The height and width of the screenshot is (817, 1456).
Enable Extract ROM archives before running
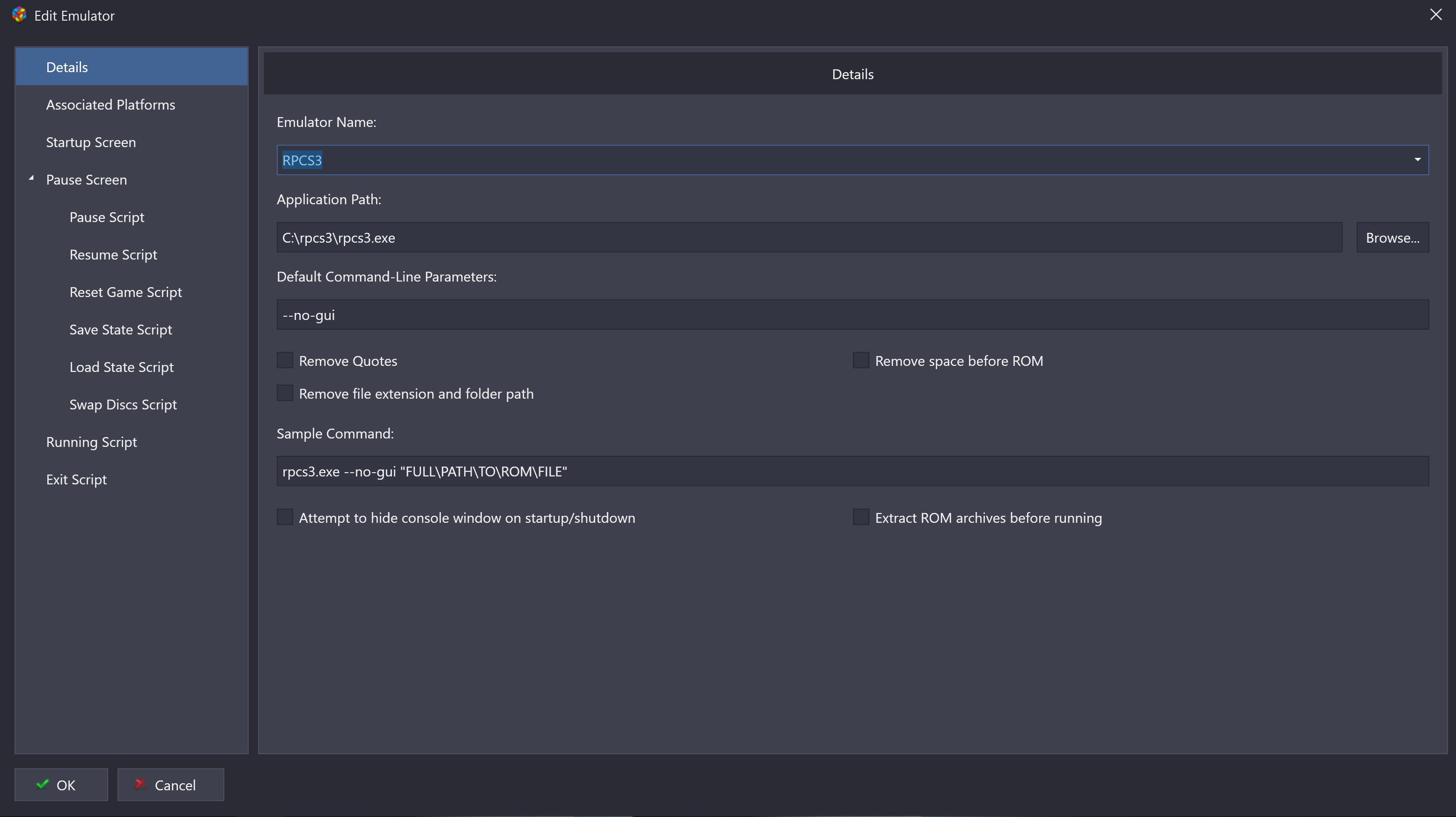(x=861, y=517)
